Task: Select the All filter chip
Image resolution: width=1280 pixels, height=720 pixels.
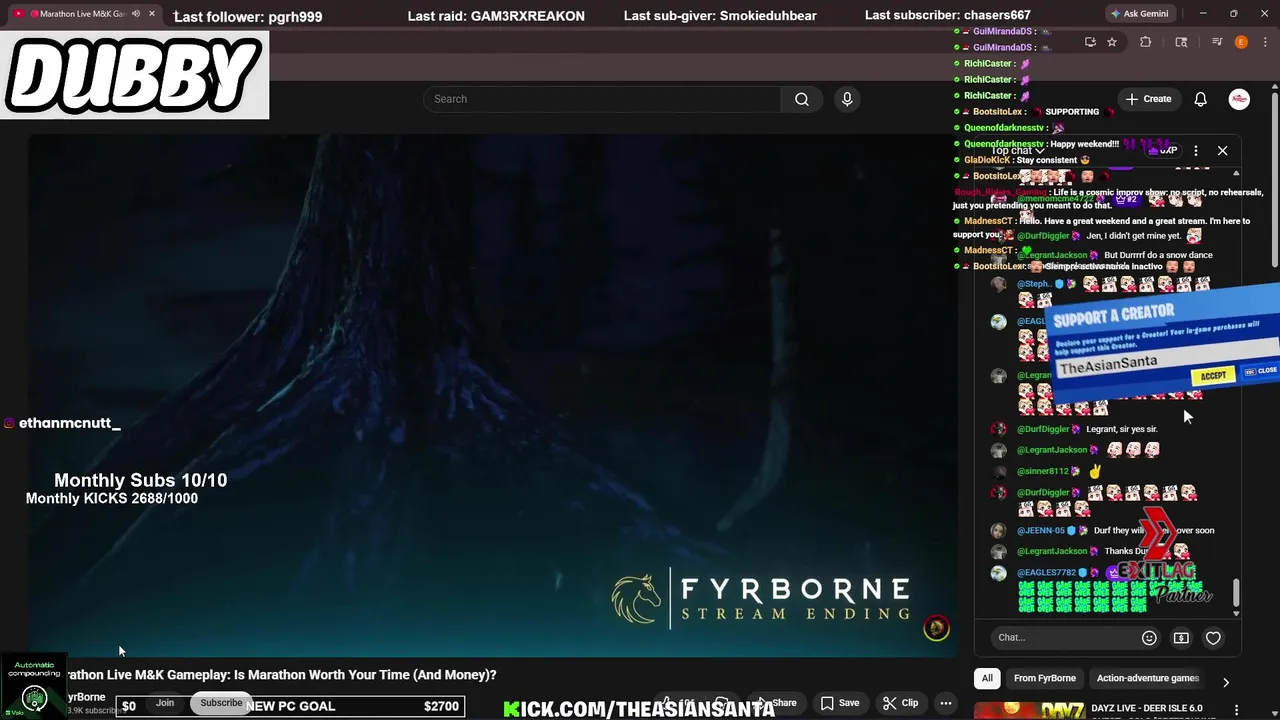Action: coord(987,678)
